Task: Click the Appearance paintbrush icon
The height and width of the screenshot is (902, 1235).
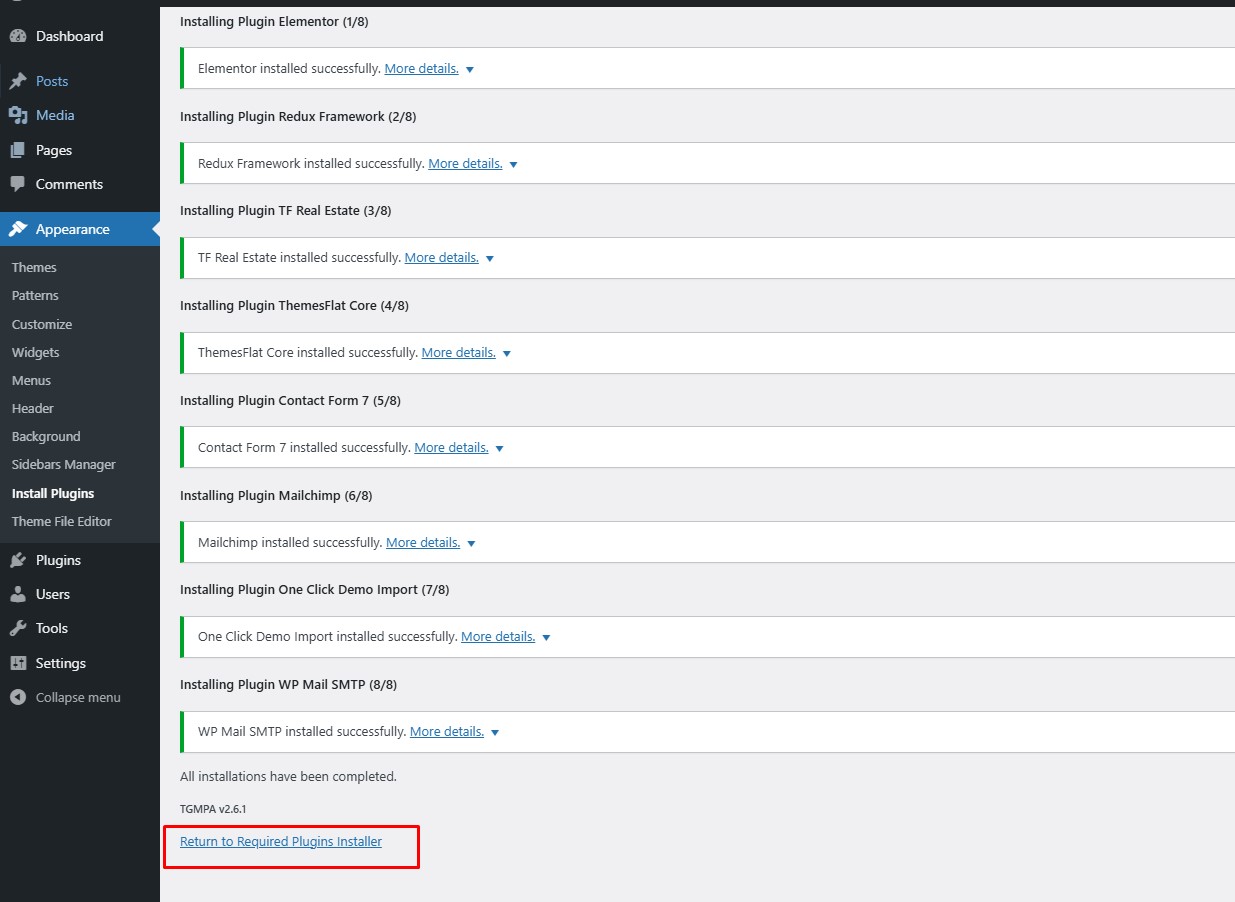Action: pyautogui.click(x=18, y=229)
